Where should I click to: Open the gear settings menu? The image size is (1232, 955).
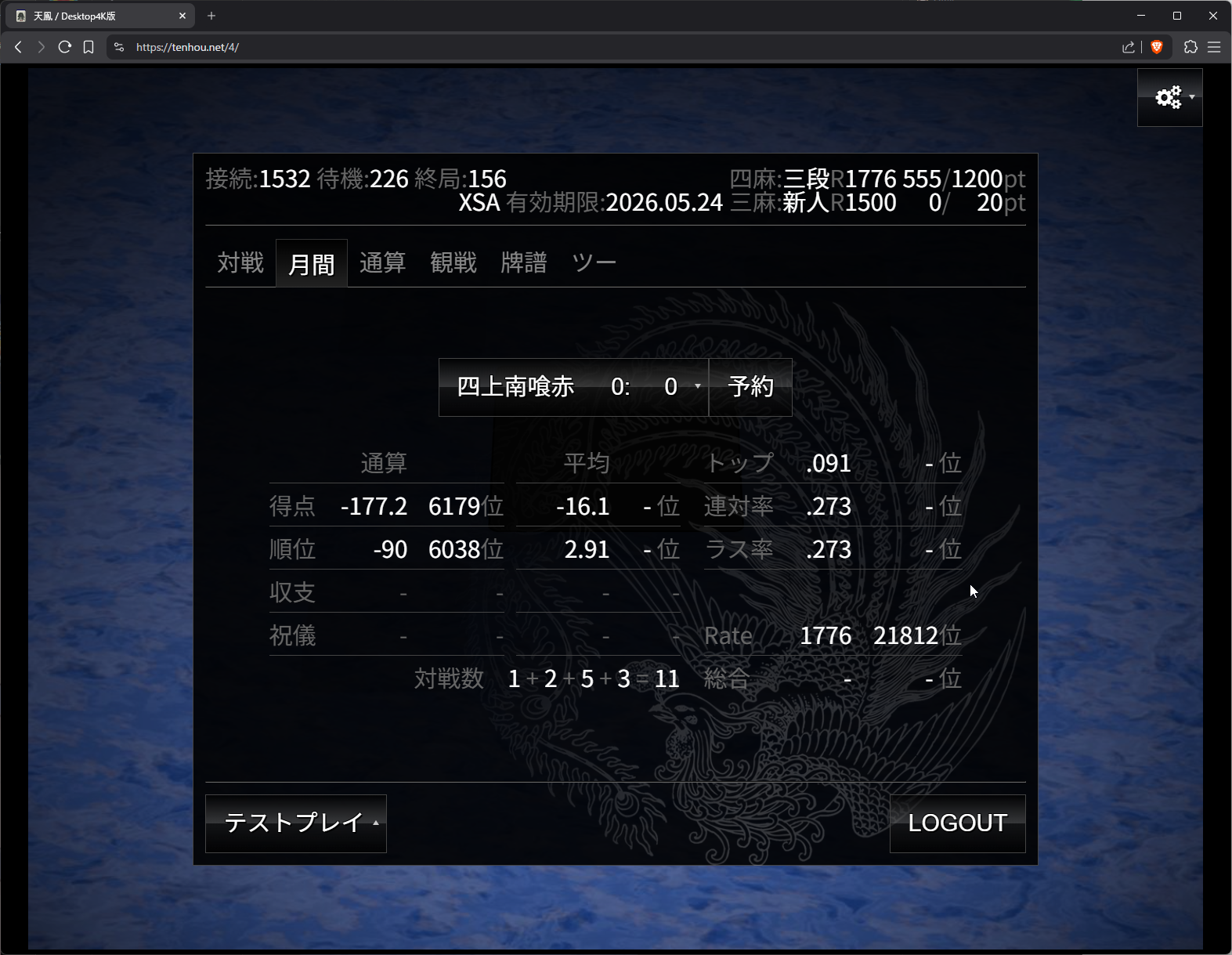1168,97
